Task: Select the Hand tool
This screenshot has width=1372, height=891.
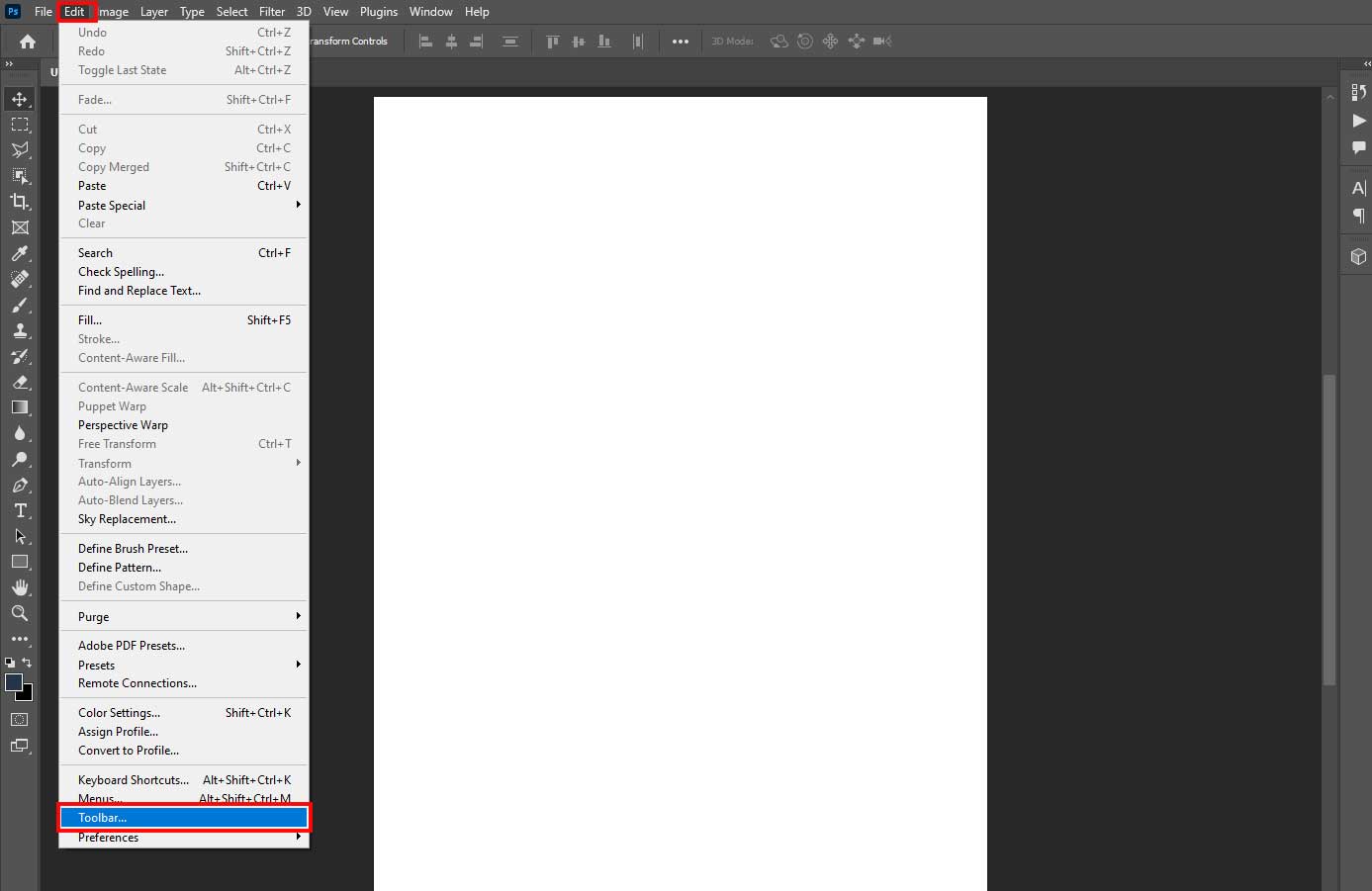Action: point(19,587)
